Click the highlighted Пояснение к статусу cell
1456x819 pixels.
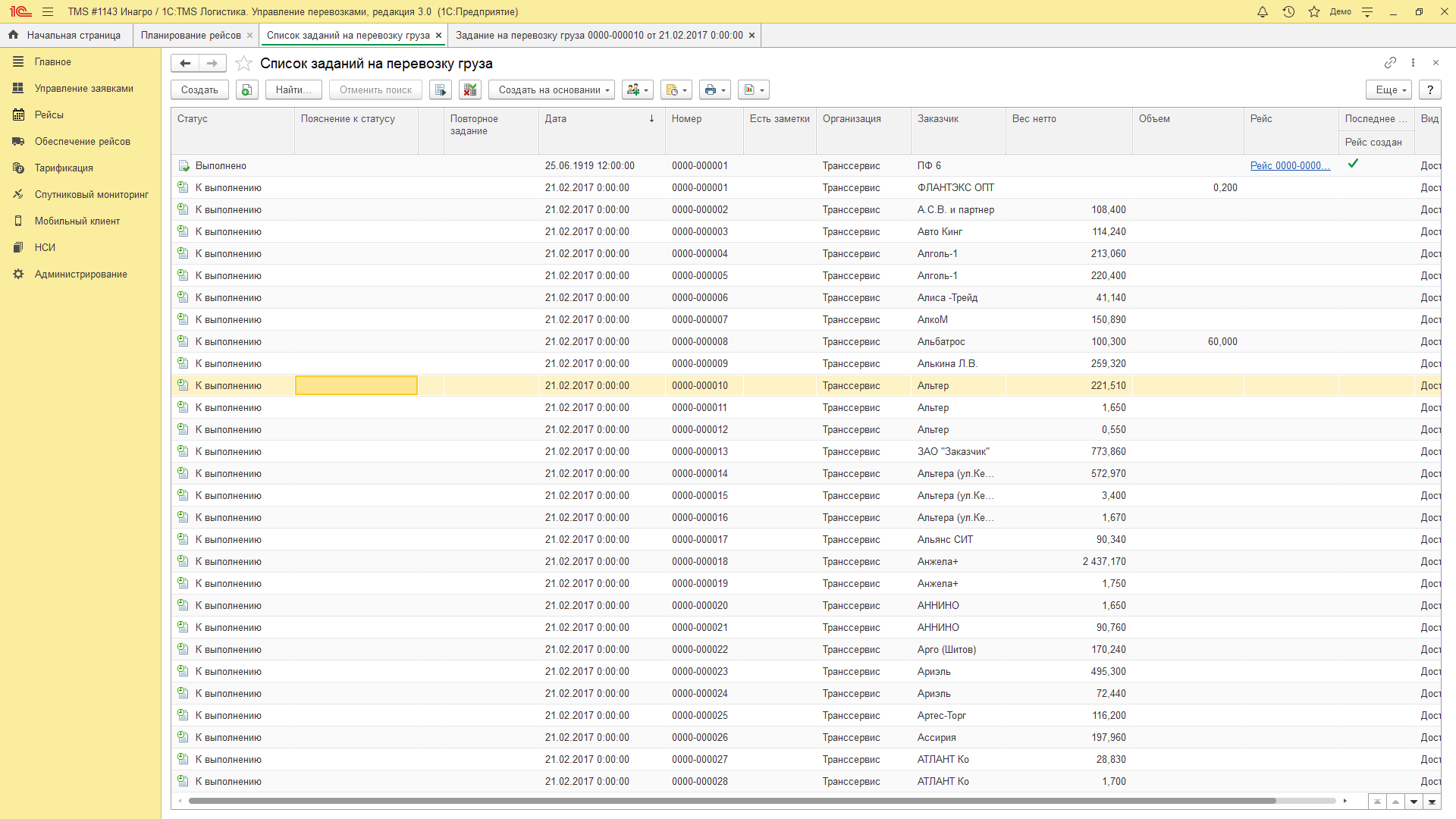click(356, 385)
